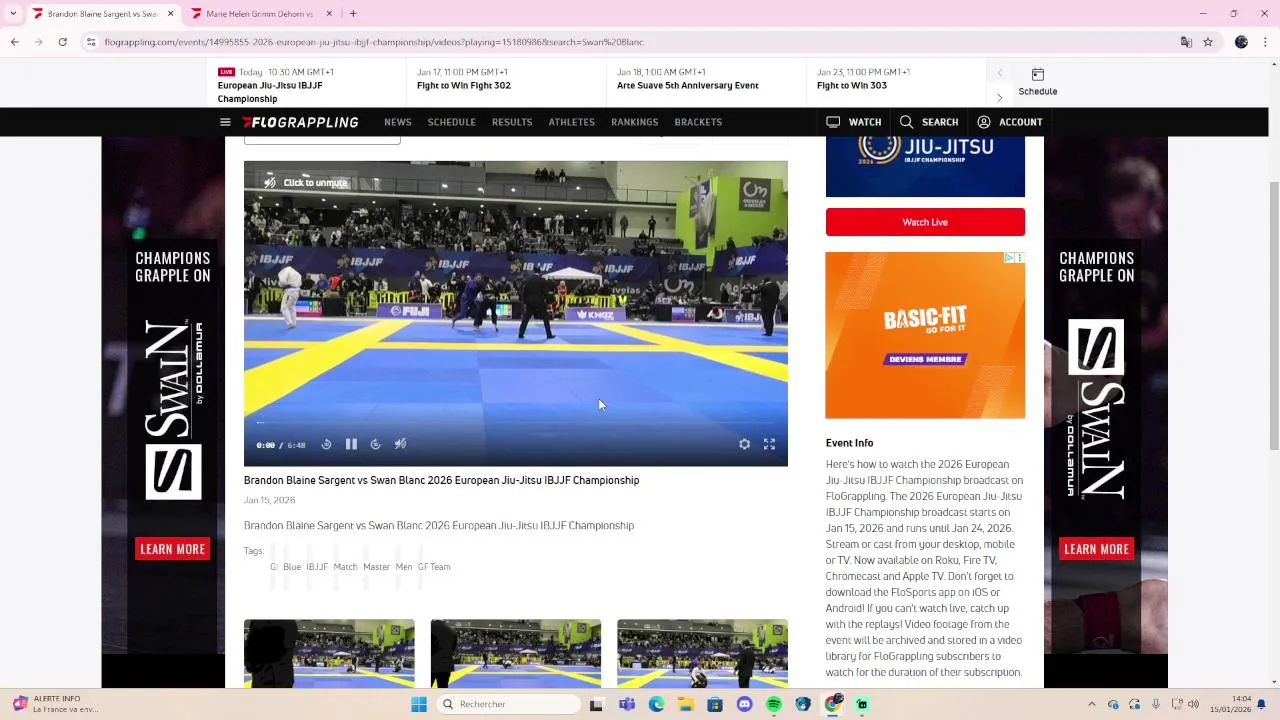Open the Account menu
The height and width of the screenshot is (720, 1280).
[1010, 122]
